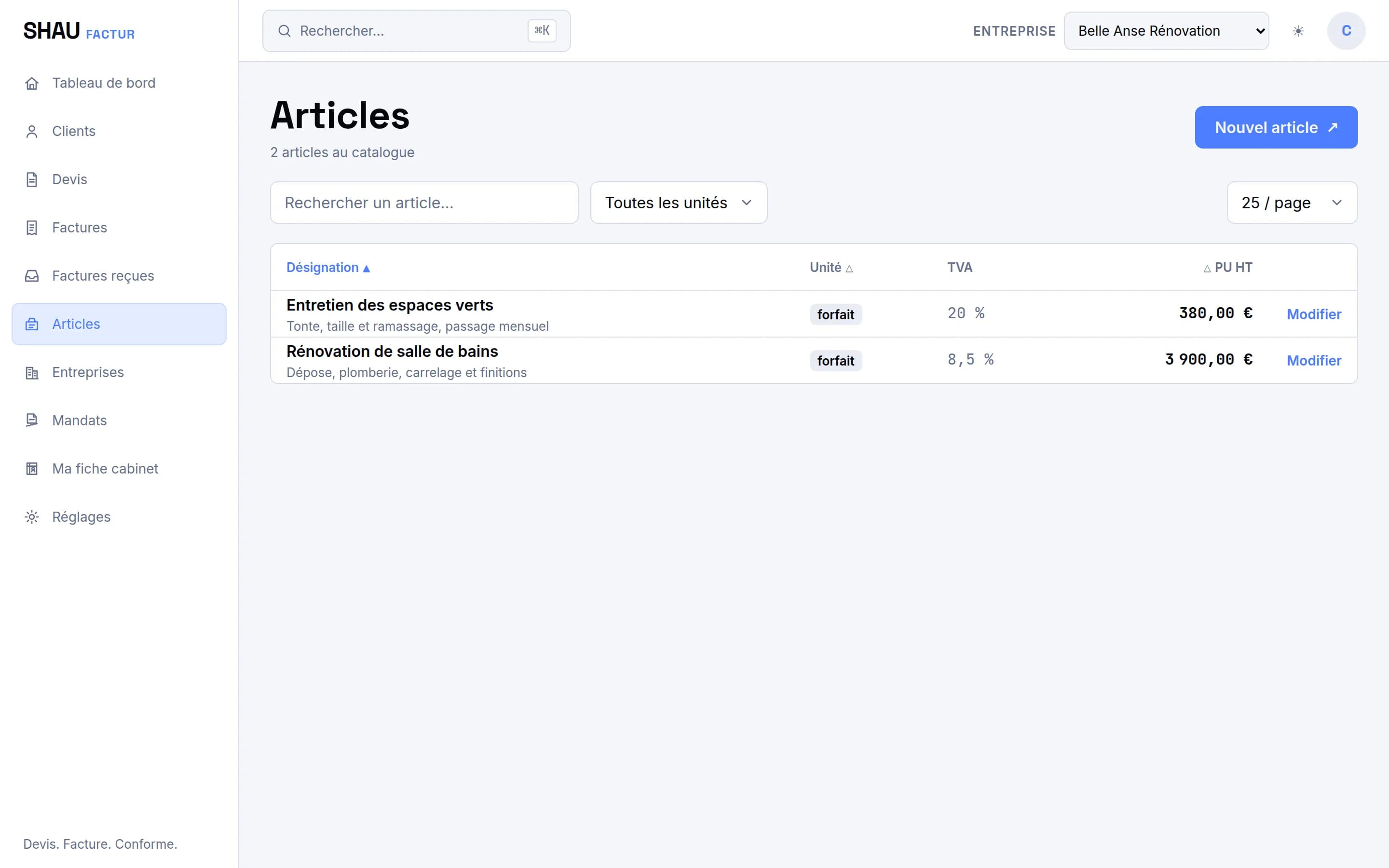The width and height of the screenshot is (1389, 868).
Task: Focus the global Rechercher search field
Action: (x=416, y=31)
